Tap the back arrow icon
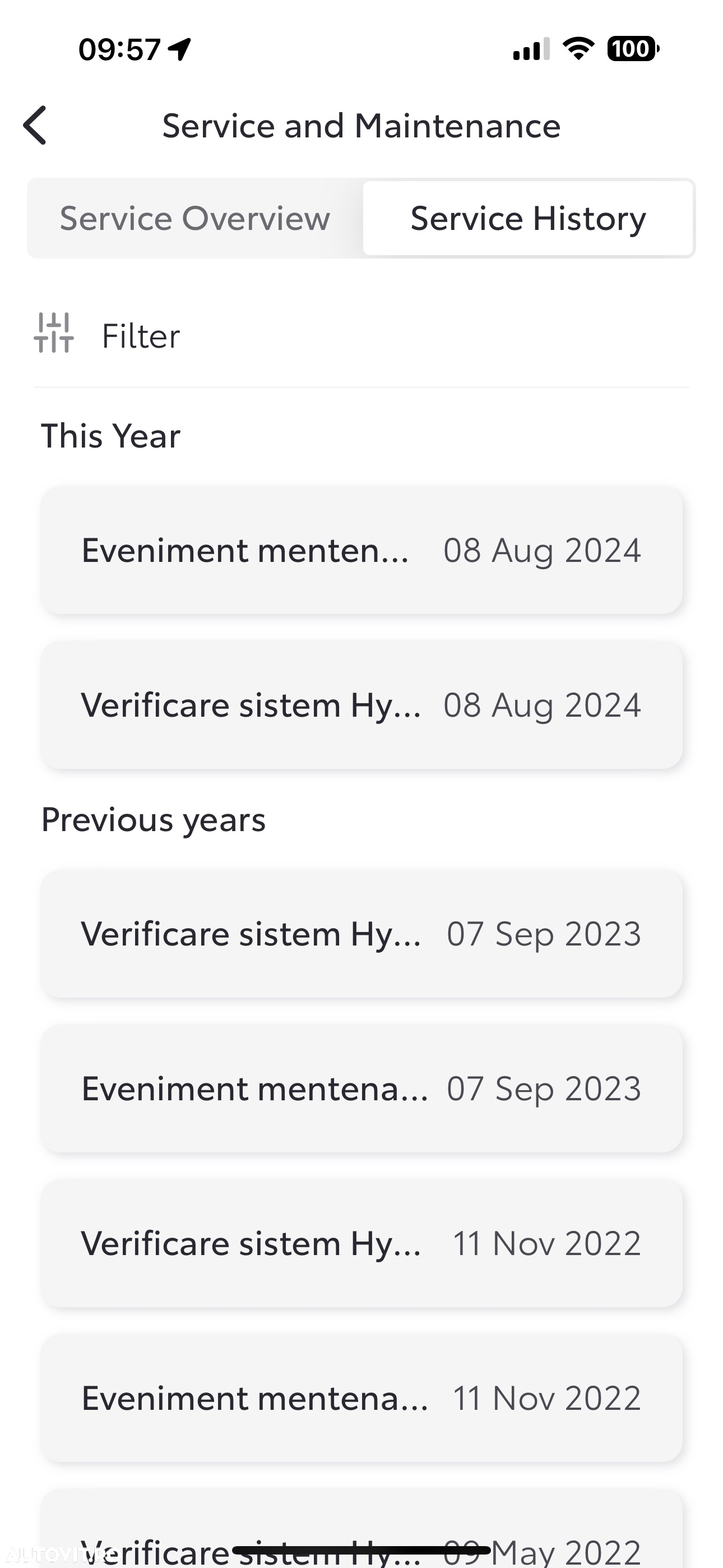This screenshot has width=723, height=1568. click(x=35, y=126)
